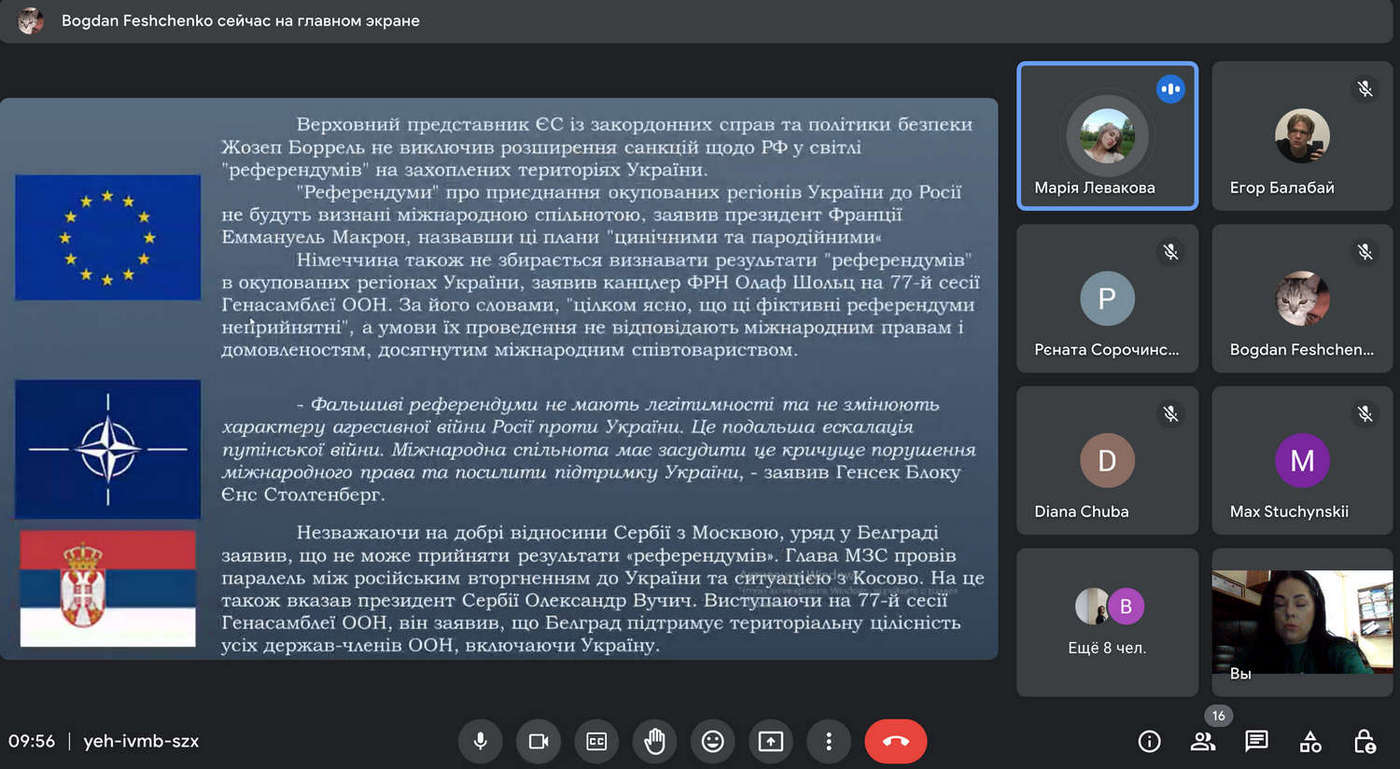Open the emoji reactions panel
This screenshot has width=1400, height=769.
click(712, 741)
